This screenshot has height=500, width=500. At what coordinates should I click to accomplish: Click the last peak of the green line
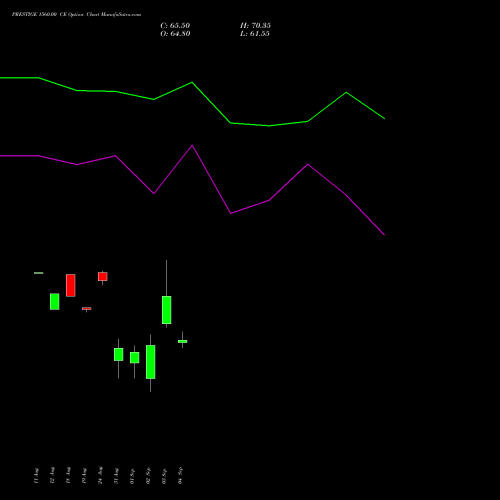346,92
